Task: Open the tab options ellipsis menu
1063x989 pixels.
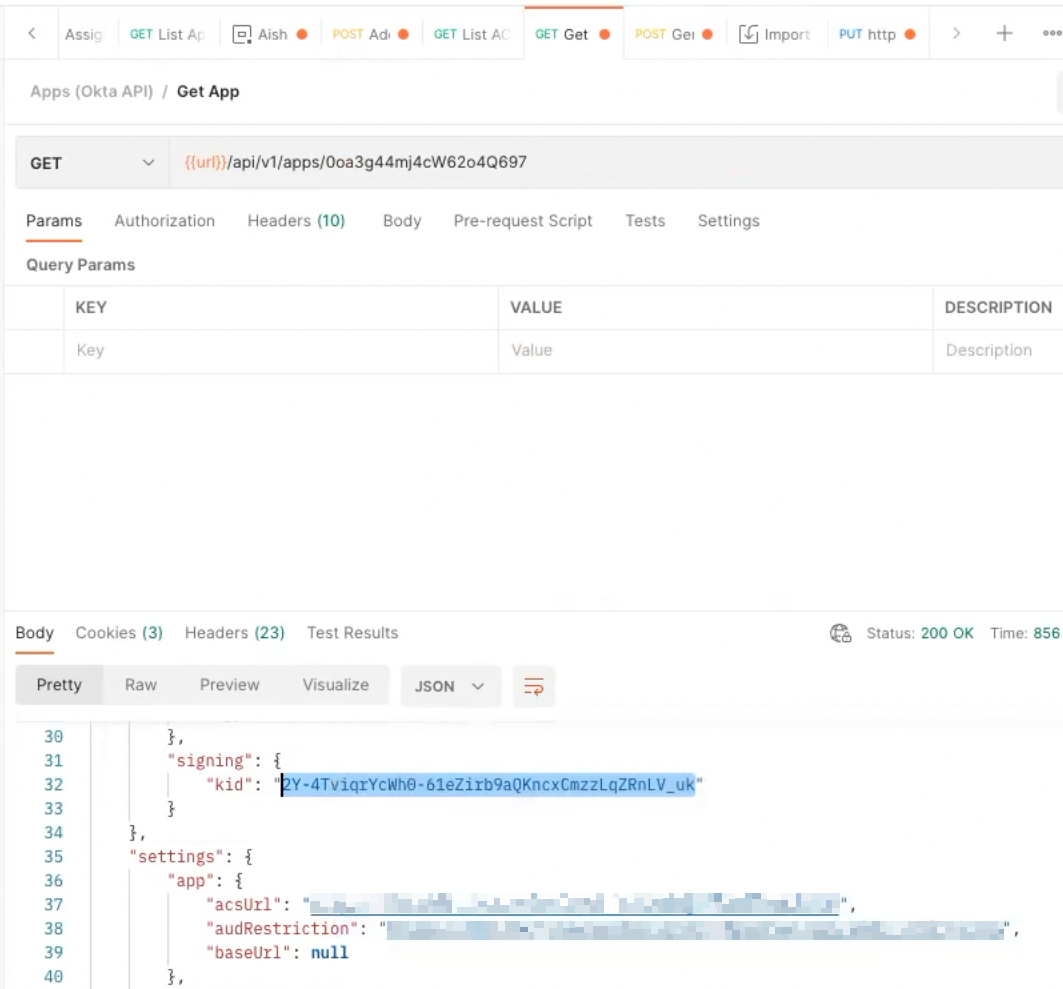Action: click(x=1050, y=33)
